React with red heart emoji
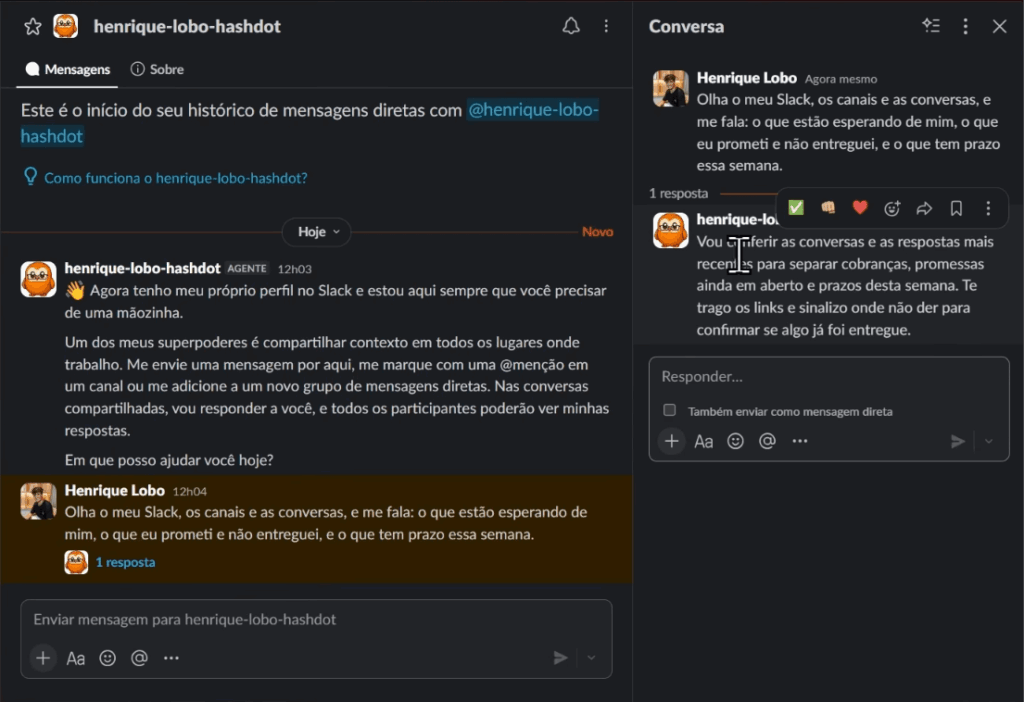The width and height of the screenshot is (1024, 702). (x=860, y=208)
